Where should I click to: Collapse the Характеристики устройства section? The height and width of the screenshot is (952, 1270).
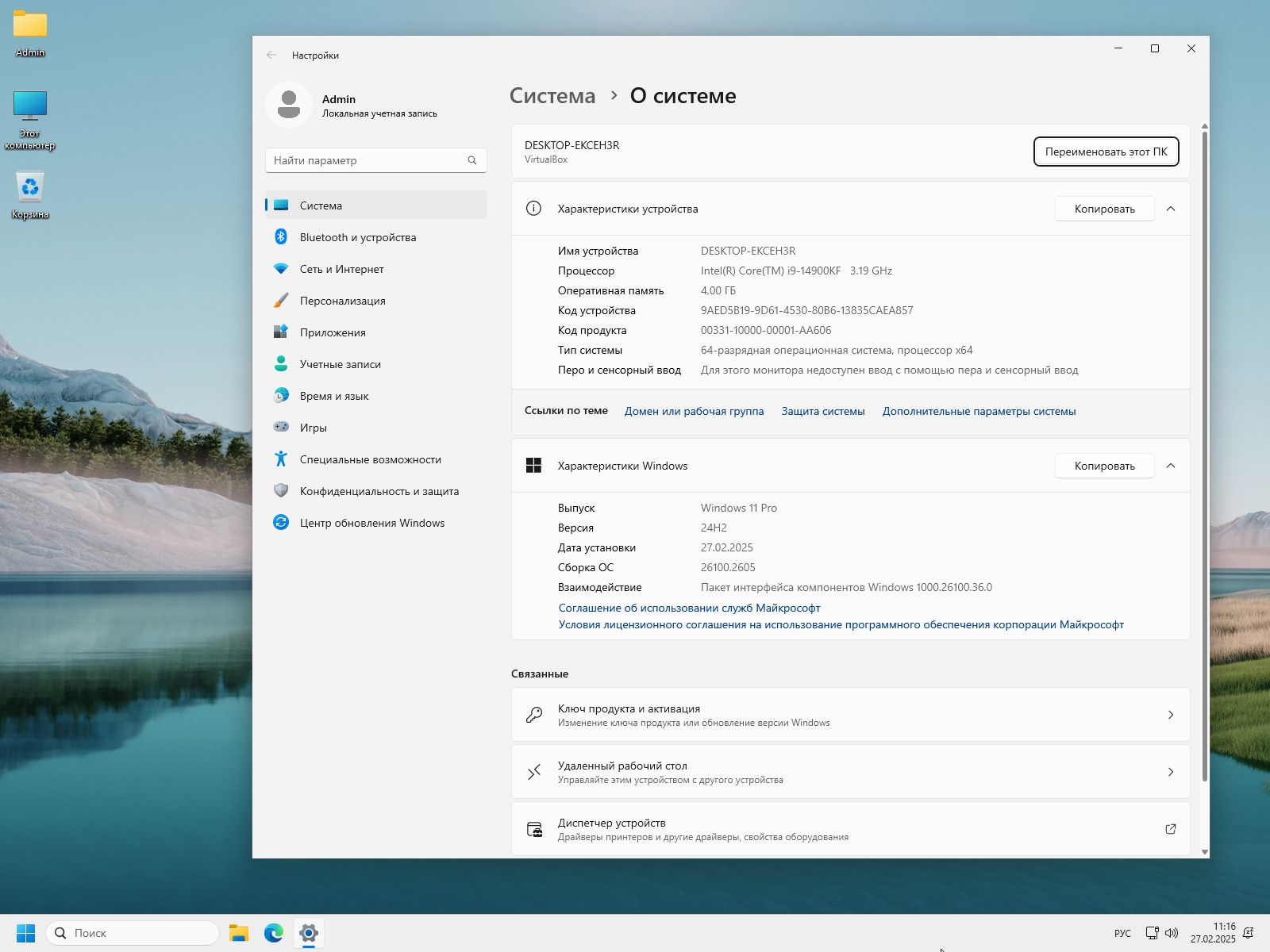pyautogui.click(x=1171, y=209)
